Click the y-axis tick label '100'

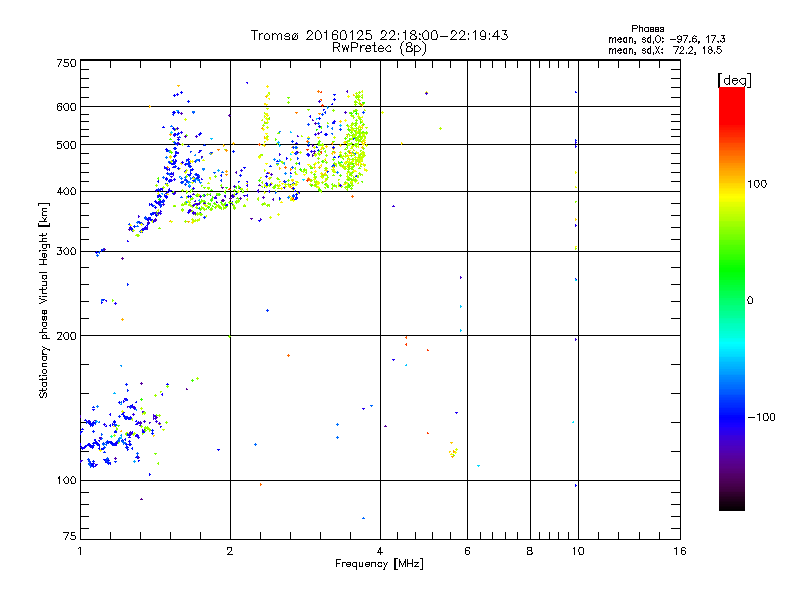[x=66, y=481]
